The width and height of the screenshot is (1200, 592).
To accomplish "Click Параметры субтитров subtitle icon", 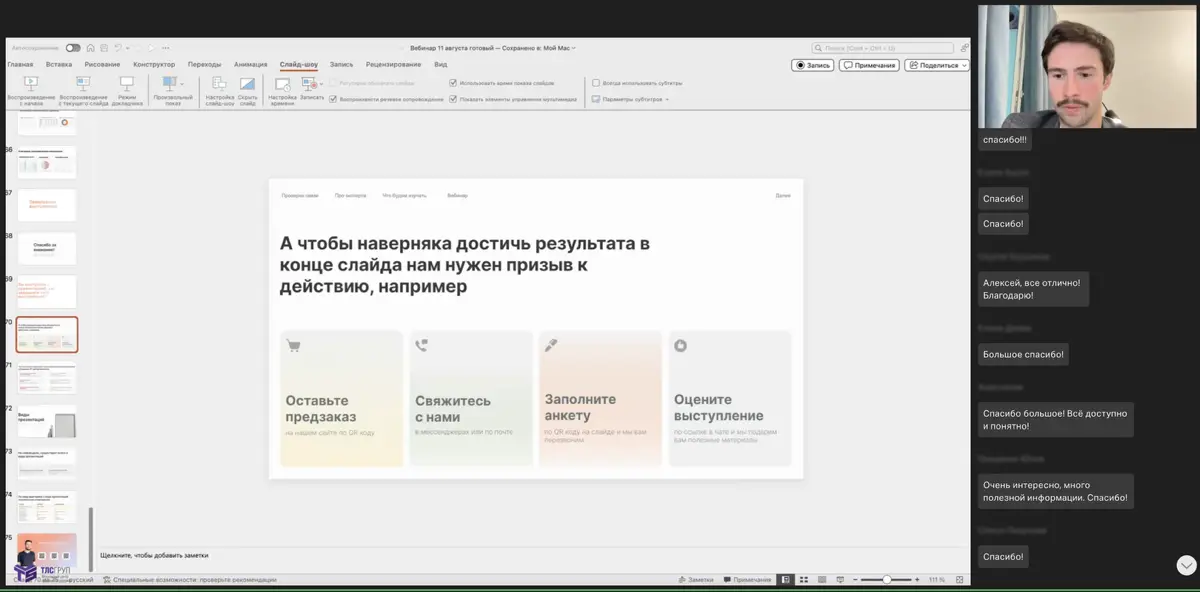I will click(596, 99).
